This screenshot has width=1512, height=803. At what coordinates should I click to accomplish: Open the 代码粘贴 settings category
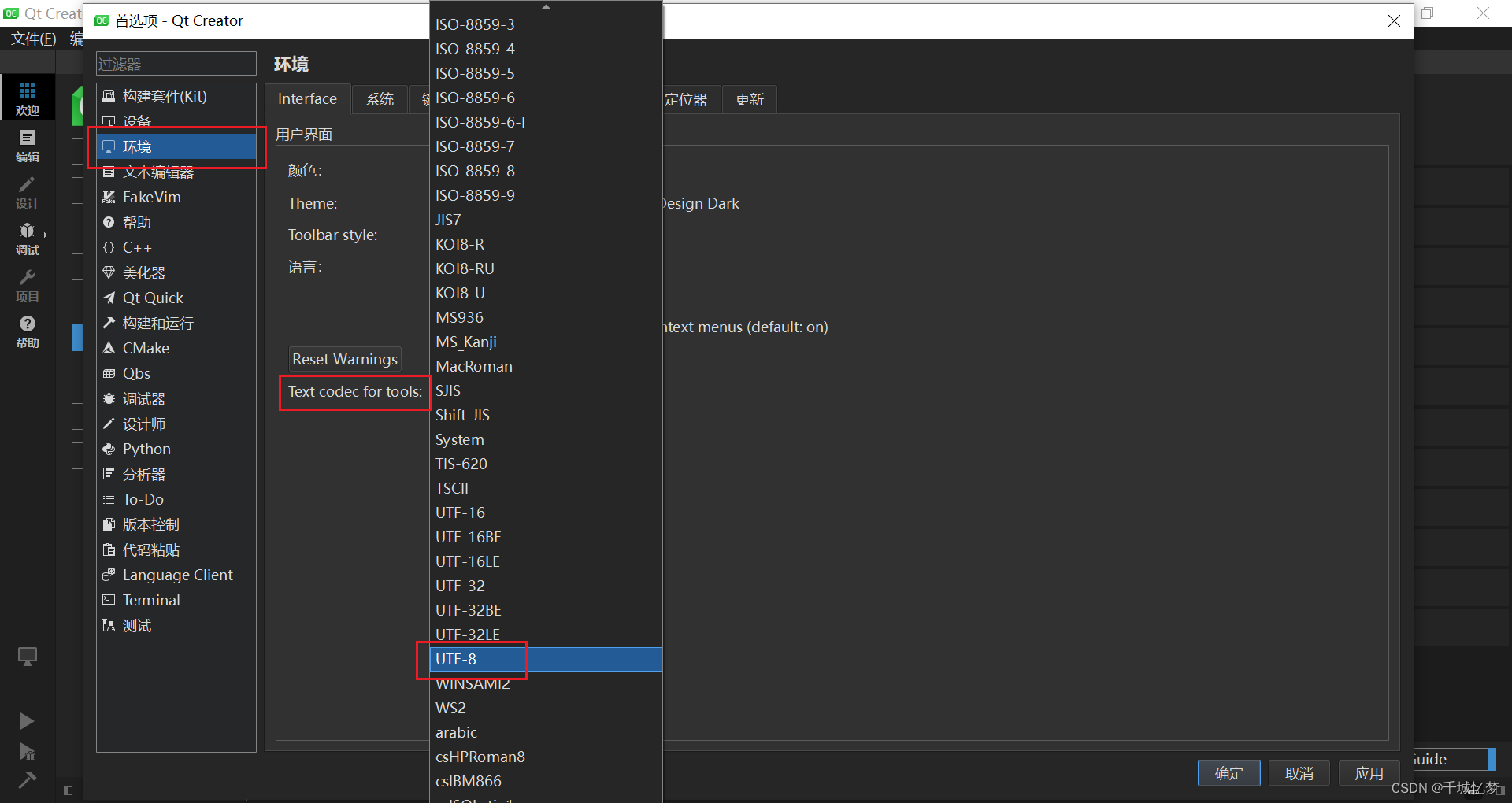[x=176, y=550]
